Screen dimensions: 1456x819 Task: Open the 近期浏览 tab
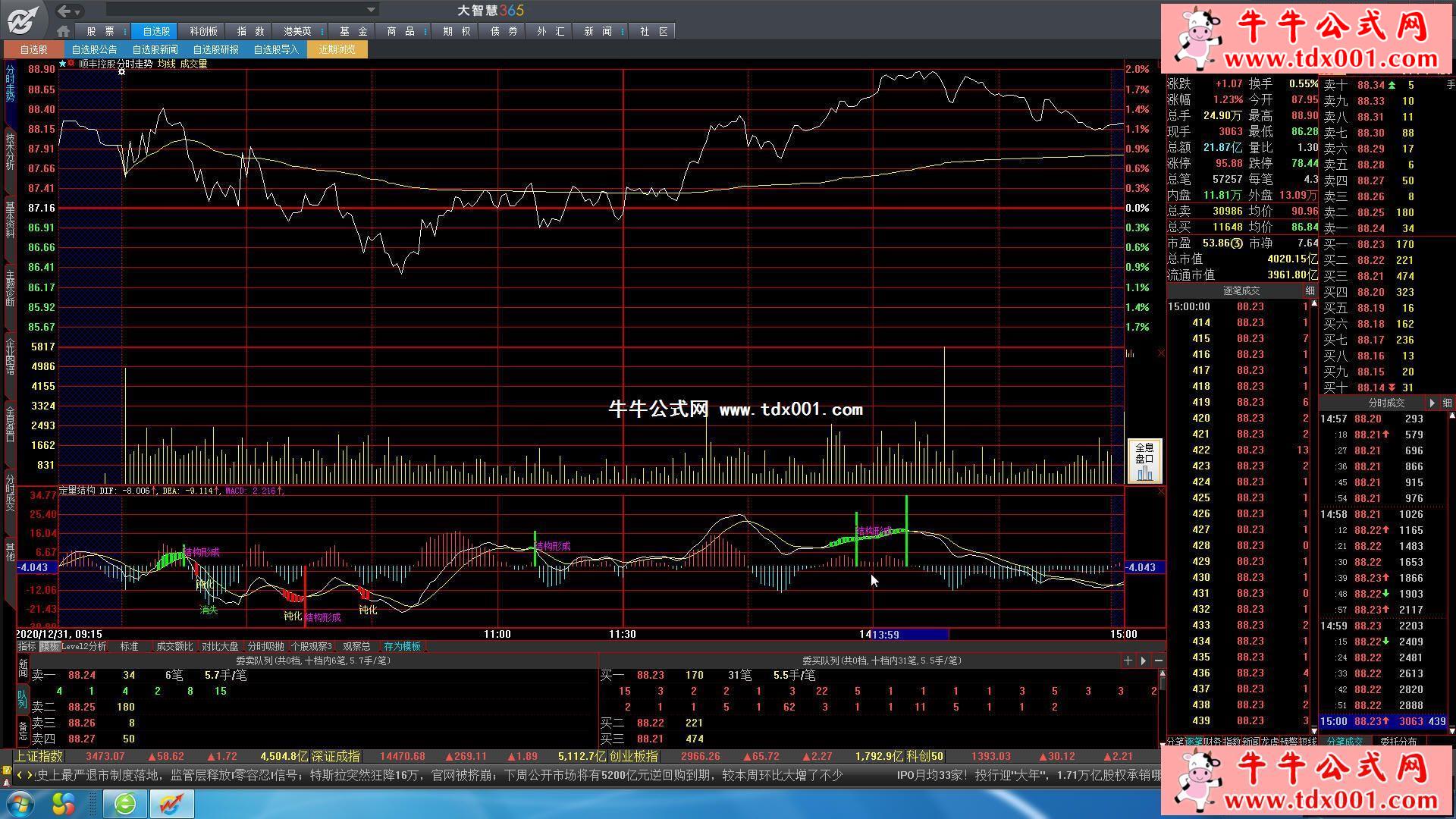pyautogui.click(x=337, y=49)
